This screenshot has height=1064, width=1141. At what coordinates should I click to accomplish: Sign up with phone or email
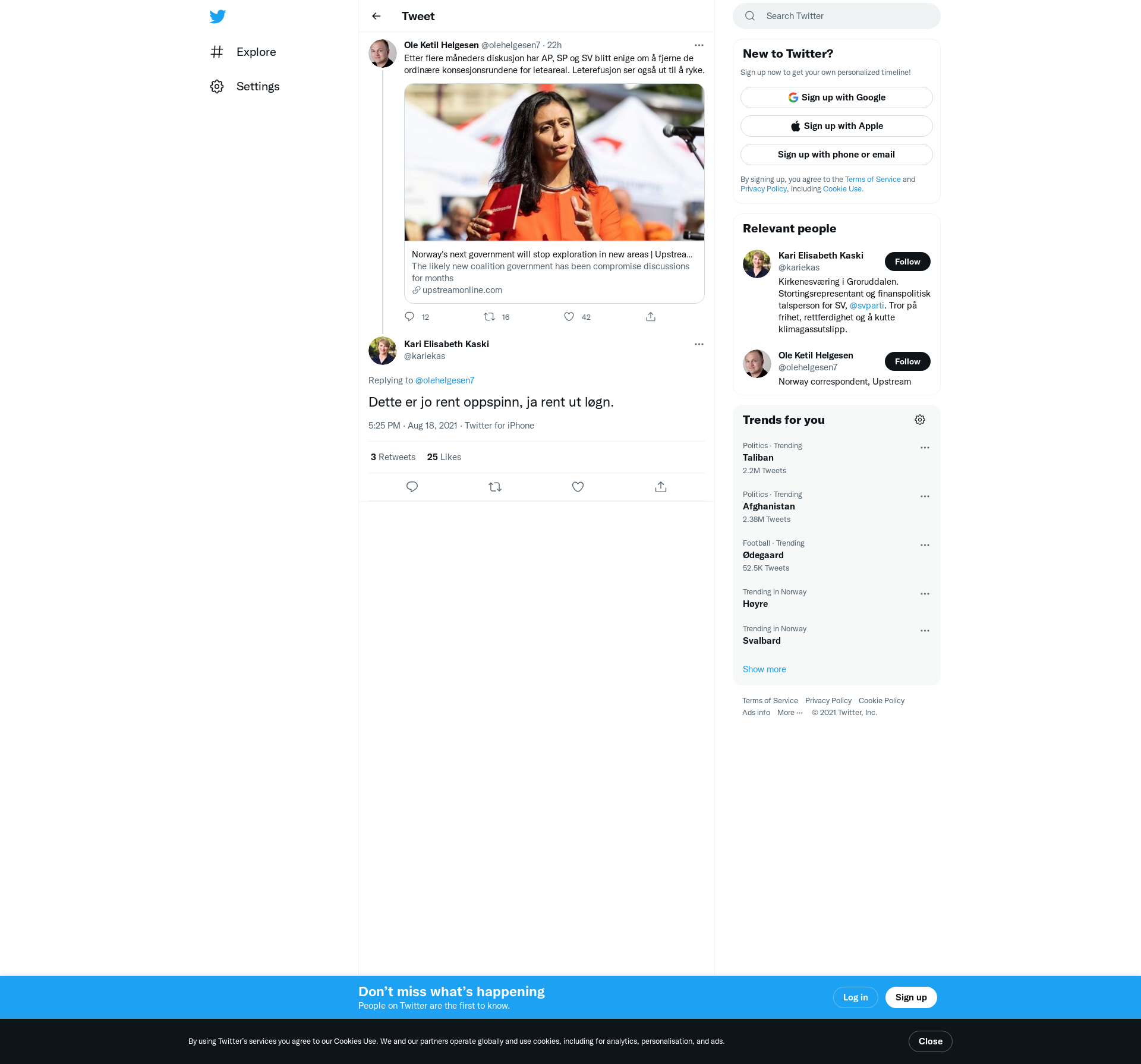pyautogui.click(x=837, y=155)
